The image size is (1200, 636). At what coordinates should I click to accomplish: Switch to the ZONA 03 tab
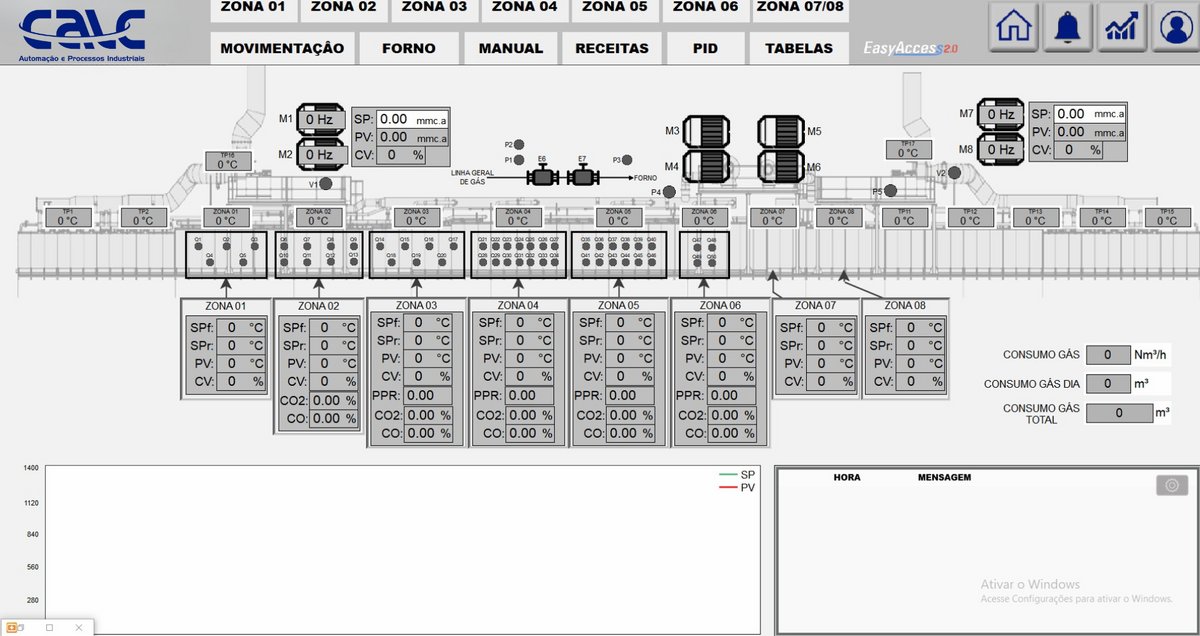coord(435,10)
